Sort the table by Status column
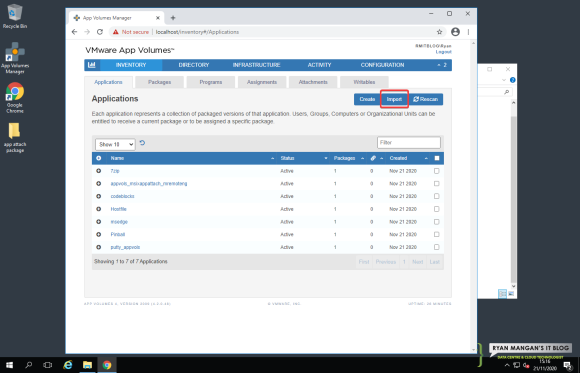 pyautogui.click(x=303, y=158)
